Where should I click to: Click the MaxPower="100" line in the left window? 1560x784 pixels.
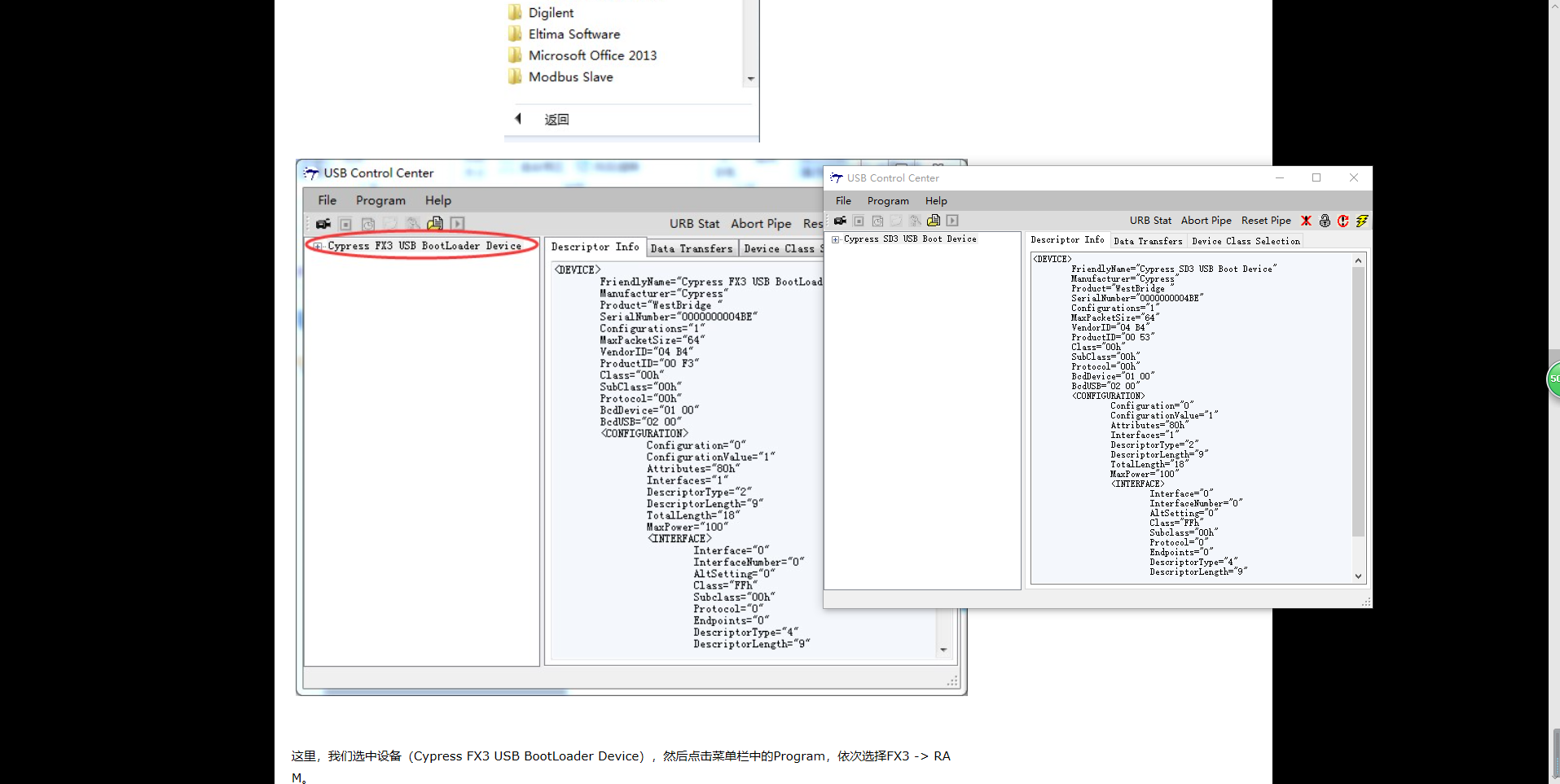[687, 527]
